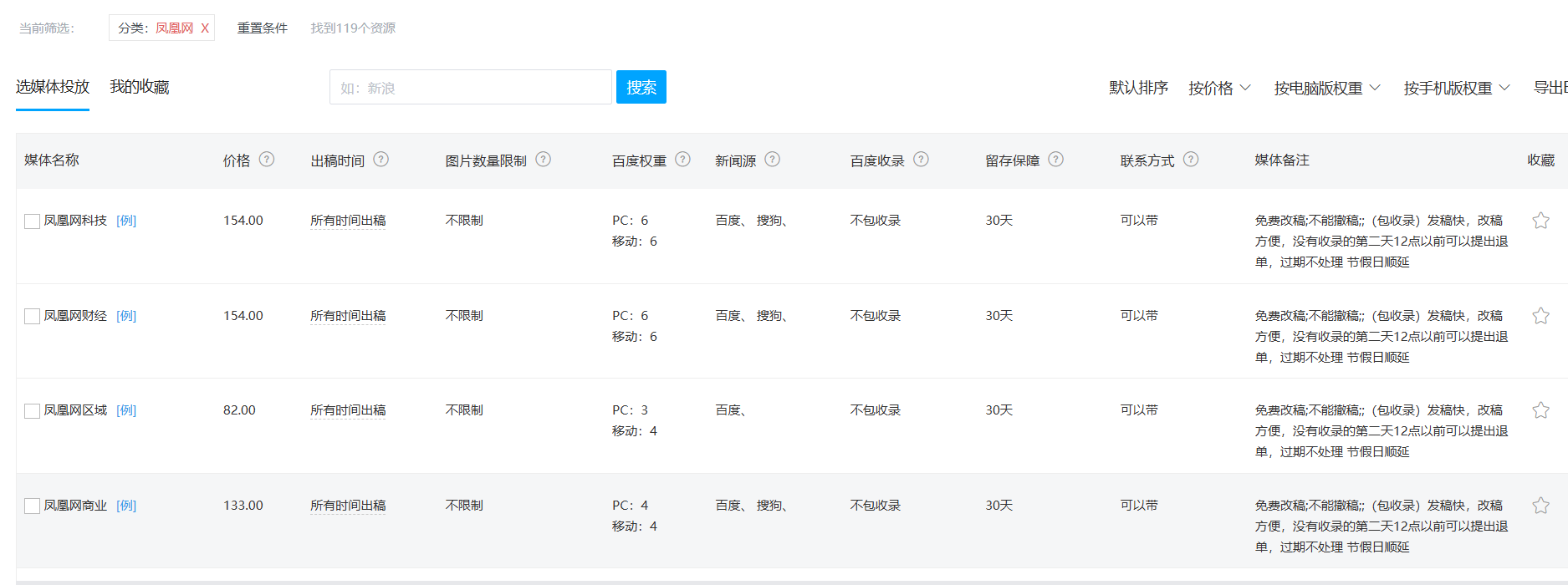The image size is (1568, 585).
Task: Open the 按电脑版权重 sort dropdown
Action: tap(1326, 88)
